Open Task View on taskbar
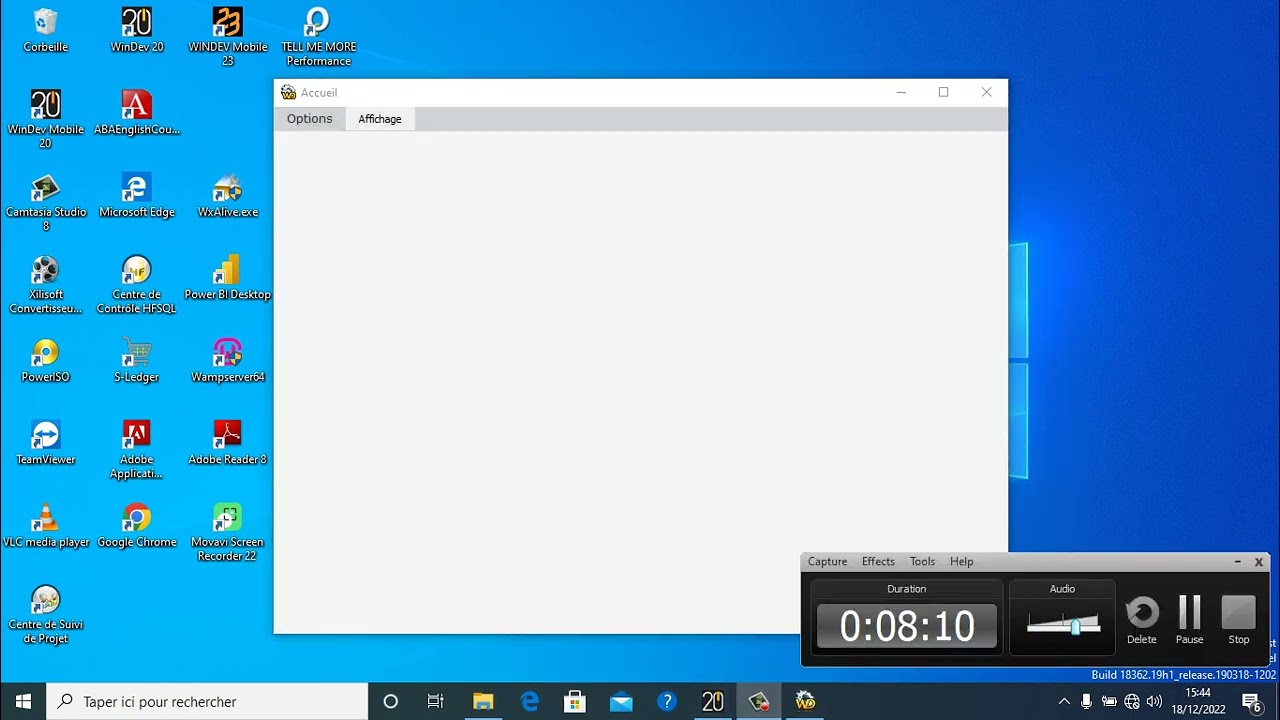Viewport: 1280px width, 720px height. (x=436, y=702)
